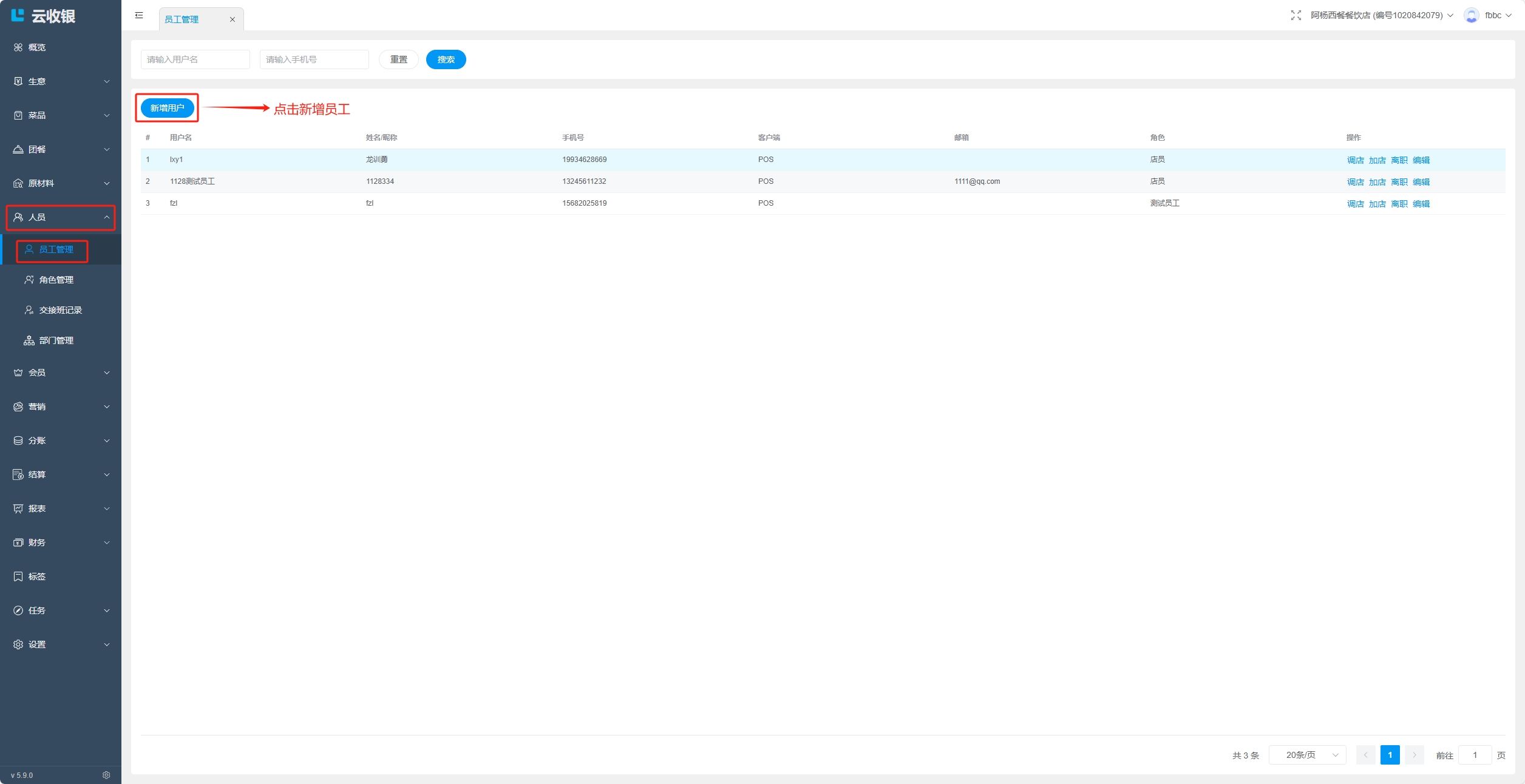Viewport: 1525px width, 784px height.
Task: Close the 员工管理 tab
Action: pyautogui.click(x=232, y=19)
